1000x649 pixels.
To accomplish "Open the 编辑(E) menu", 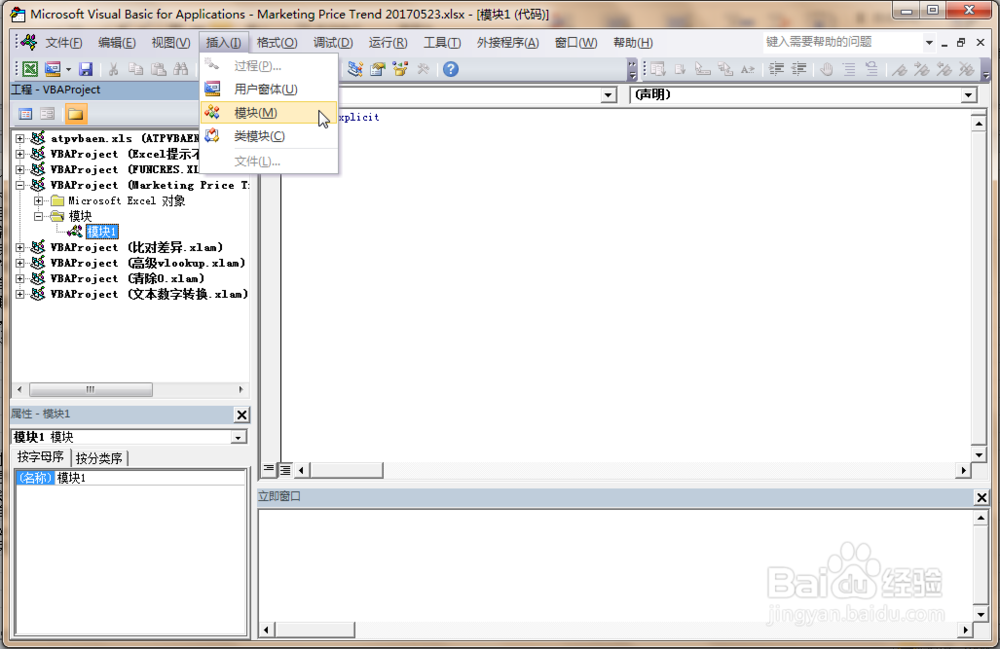I will 117,43.
